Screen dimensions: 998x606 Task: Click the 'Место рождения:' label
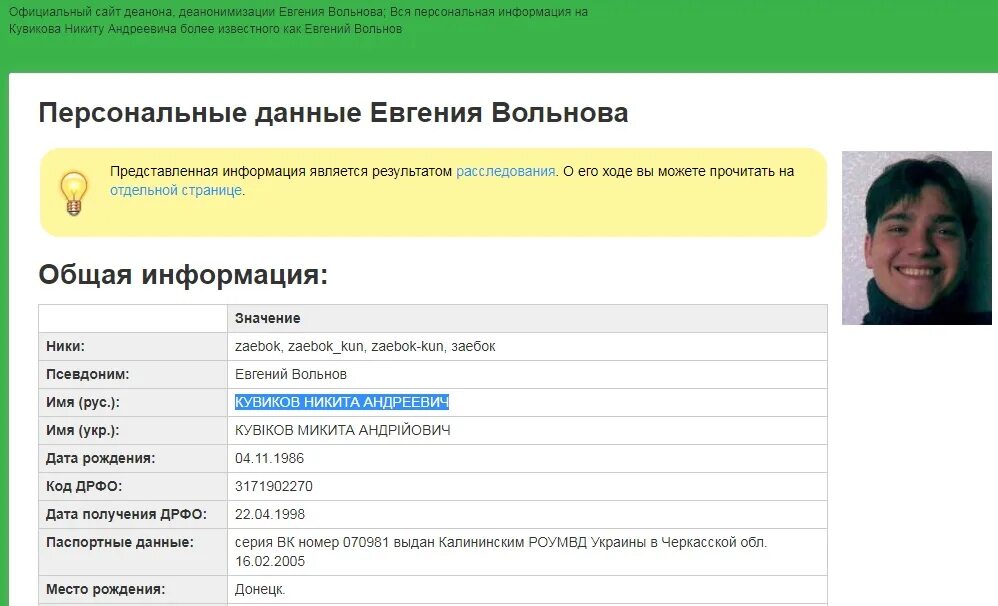click(106, 589)
